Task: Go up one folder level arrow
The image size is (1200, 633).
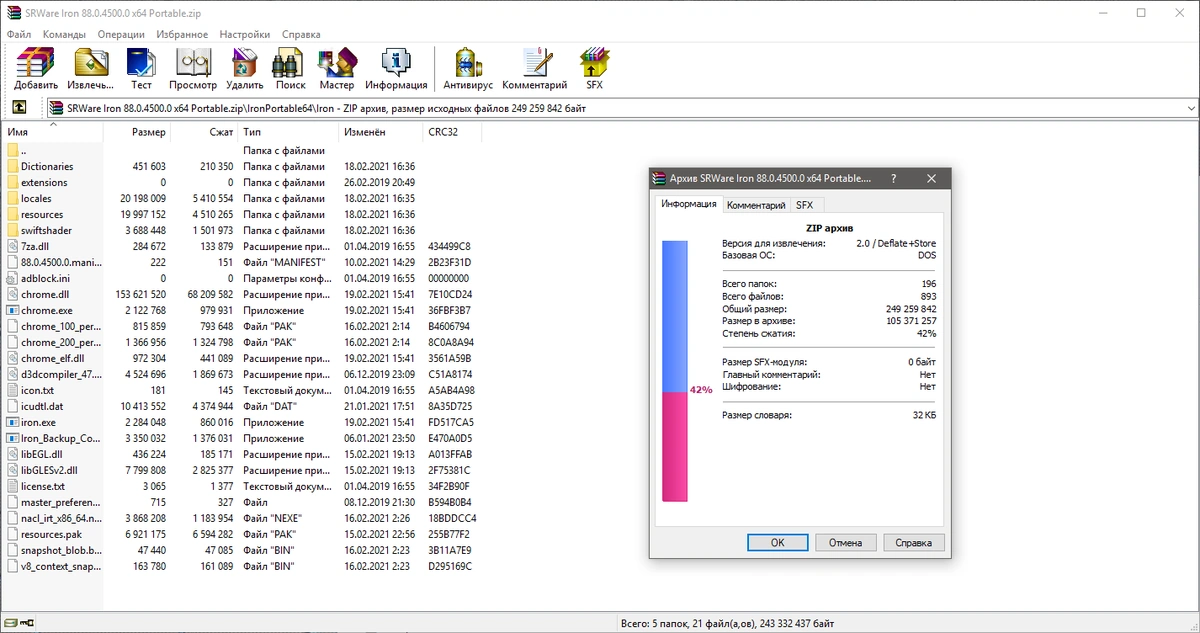Action: click(x=19, y=107)
